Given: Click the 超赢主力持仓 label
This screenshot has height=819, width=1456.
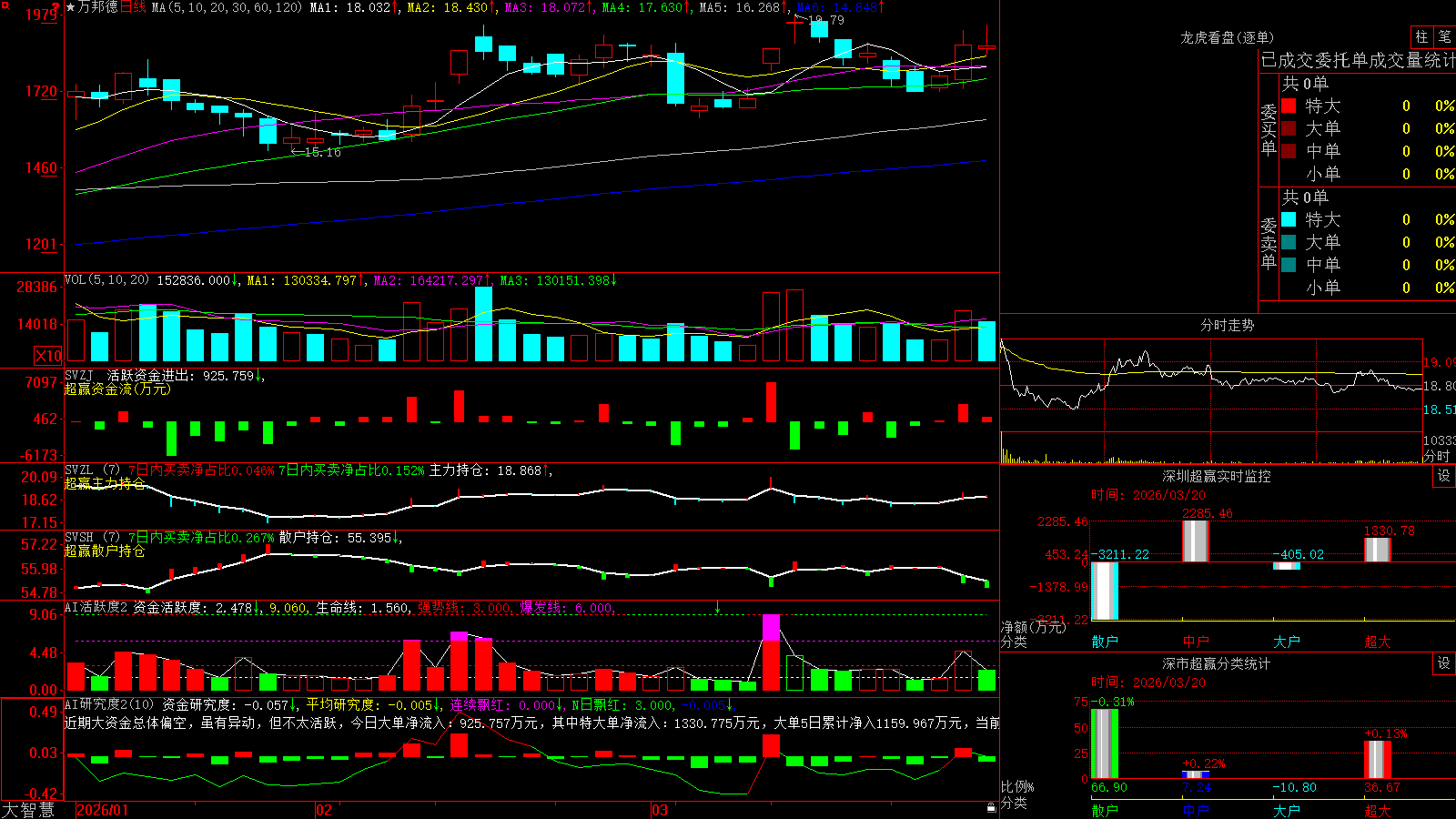Looking at the screenshot, I should tap(105, 483).
